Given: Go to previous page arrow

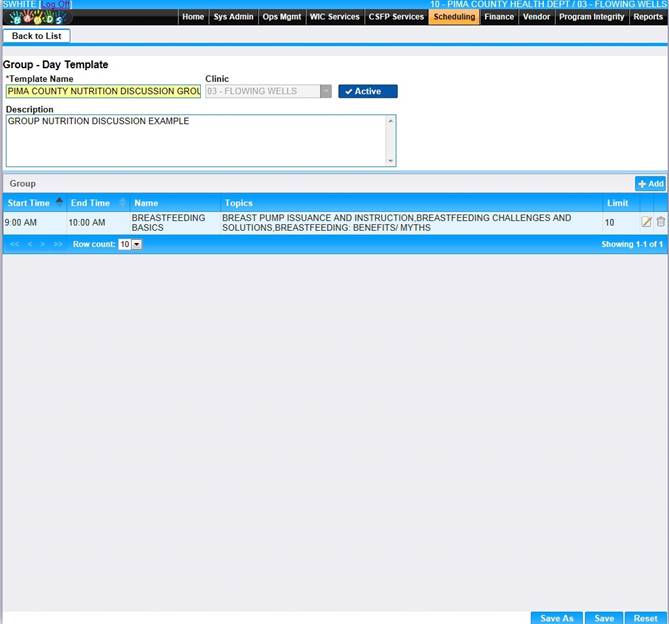Looking at the screenshot, I should pyautogui.click(x=30, y=244).
